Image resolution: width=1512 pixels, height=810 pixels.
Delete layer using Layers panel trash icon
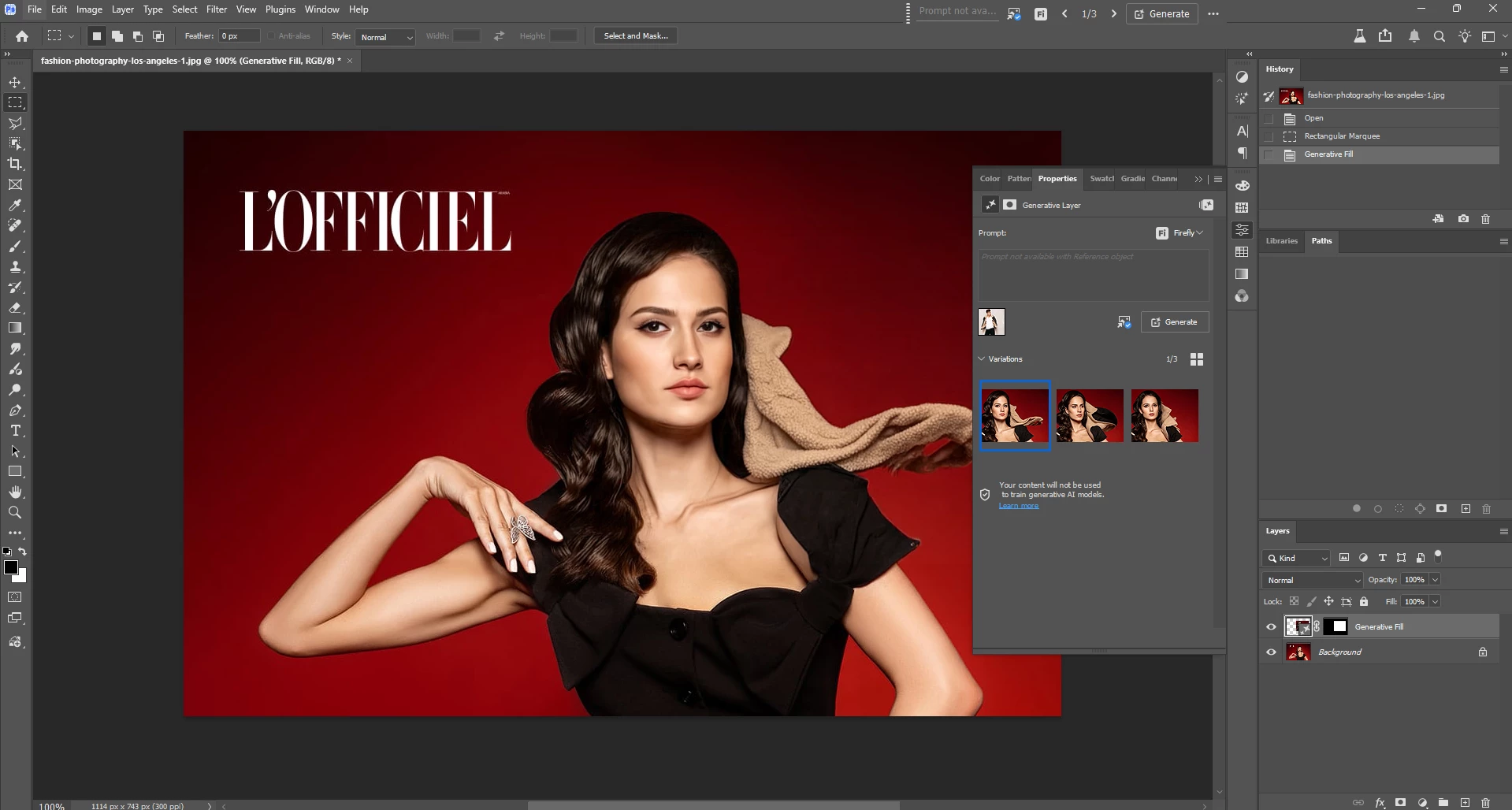1486,803
